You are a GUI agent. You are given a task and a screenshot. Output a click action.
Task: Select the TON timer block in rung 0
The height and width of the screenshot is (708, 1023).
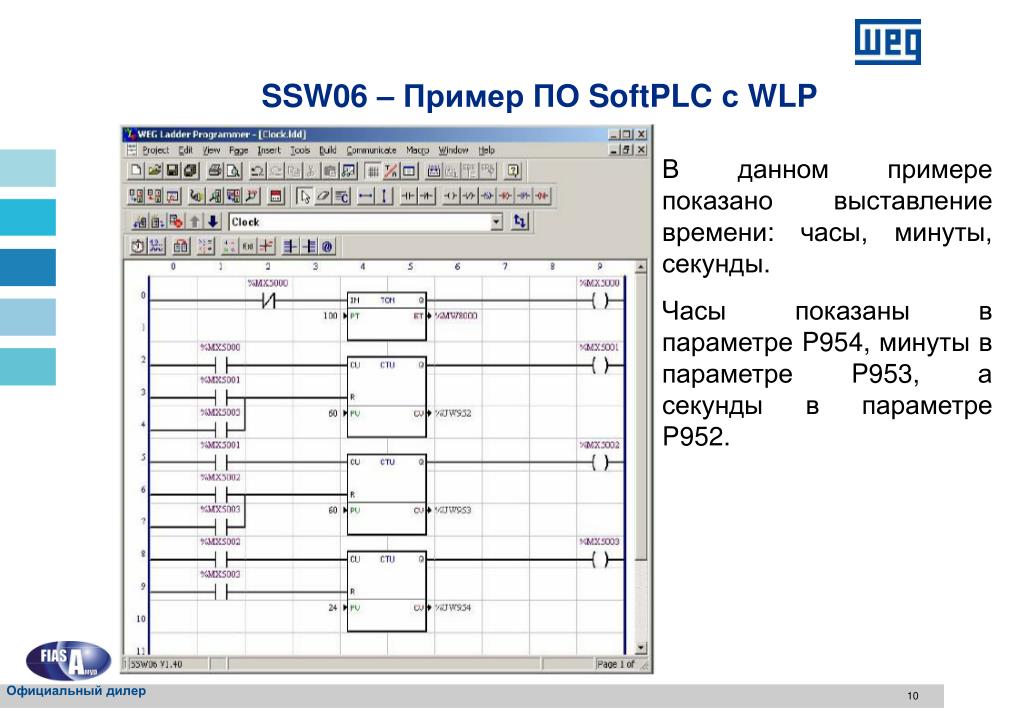(x=387, y=316)
